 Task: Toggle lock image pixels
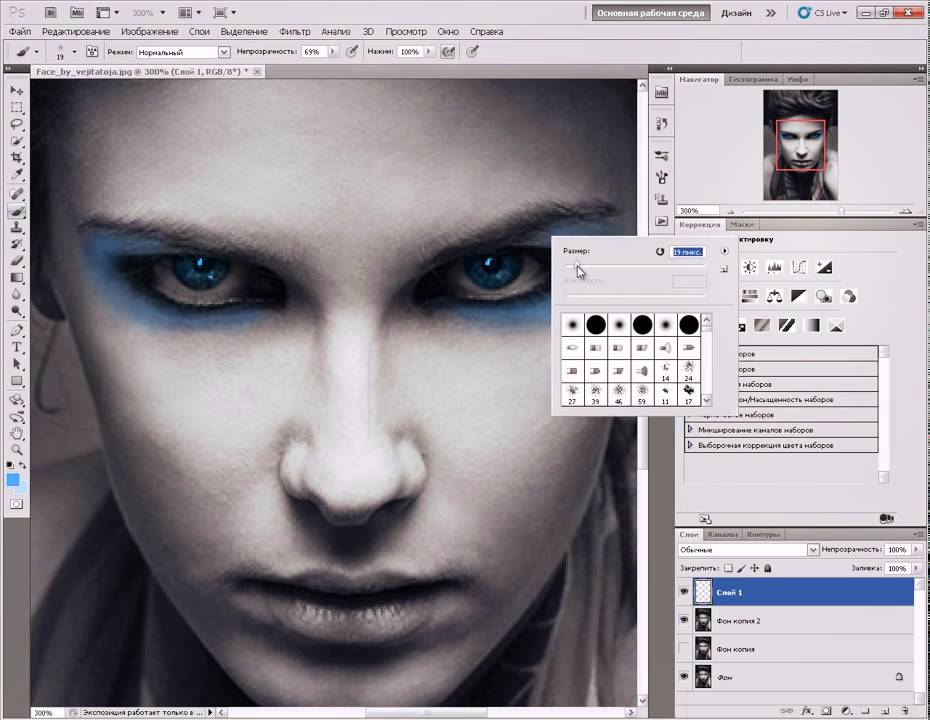741,568
